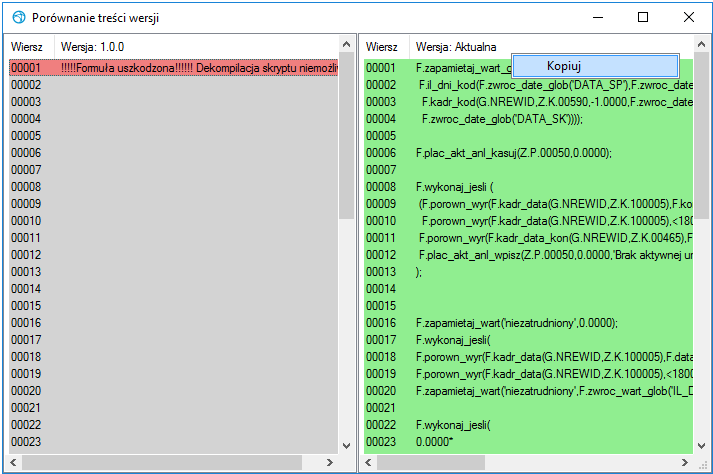This screenshot has height=474, width=713.
Task: Click left pane horizontal scroll left arrow
Action: coord(13,463)
